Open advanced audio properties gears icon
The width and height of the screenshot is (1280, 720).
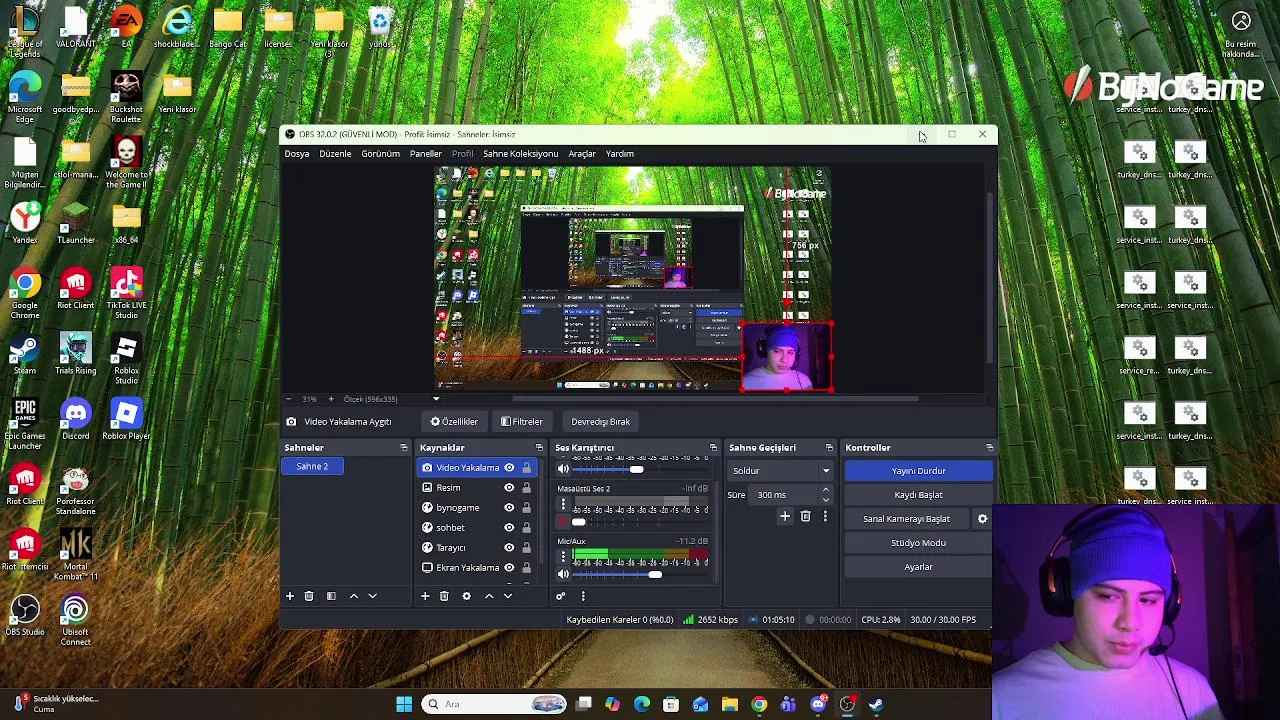(561, 596)
